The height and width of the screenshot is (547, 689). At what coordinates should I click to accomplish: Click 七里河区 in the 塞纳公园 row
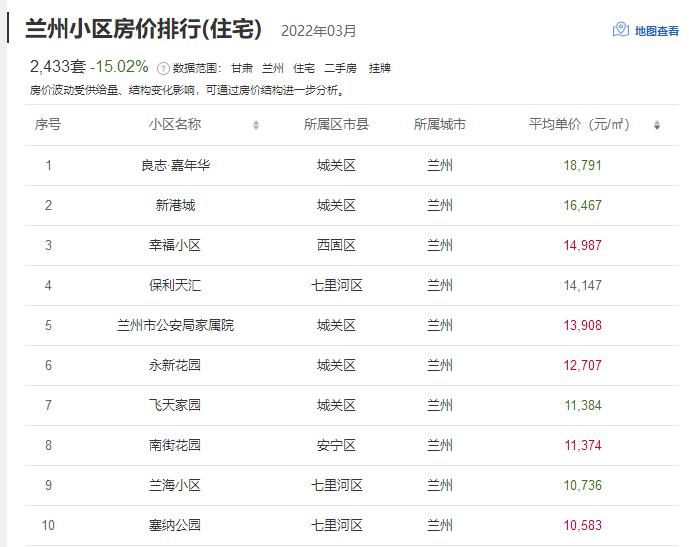(337, 525)
